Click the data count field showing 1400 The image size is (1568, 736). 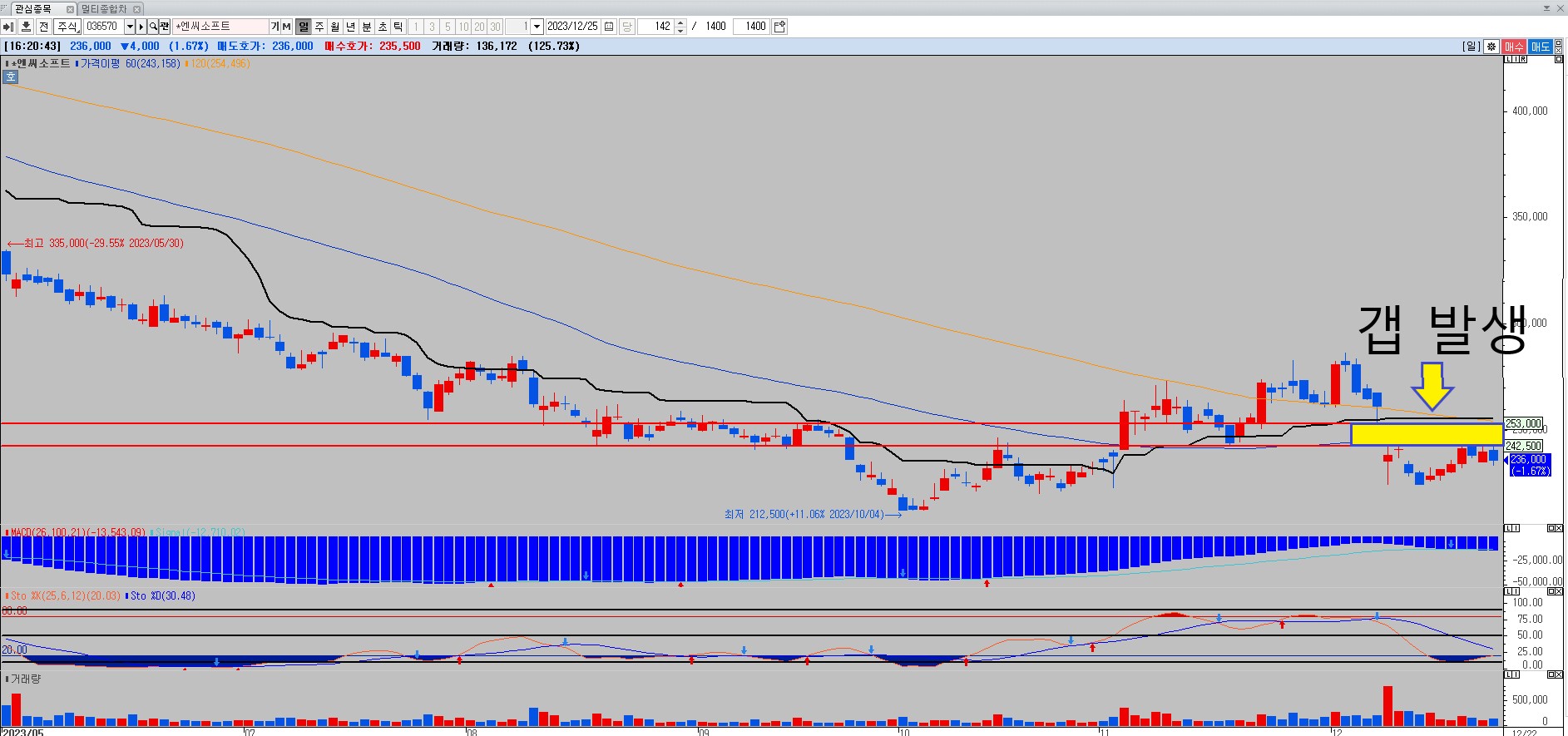pyautogui.click(x=750, y=27)
